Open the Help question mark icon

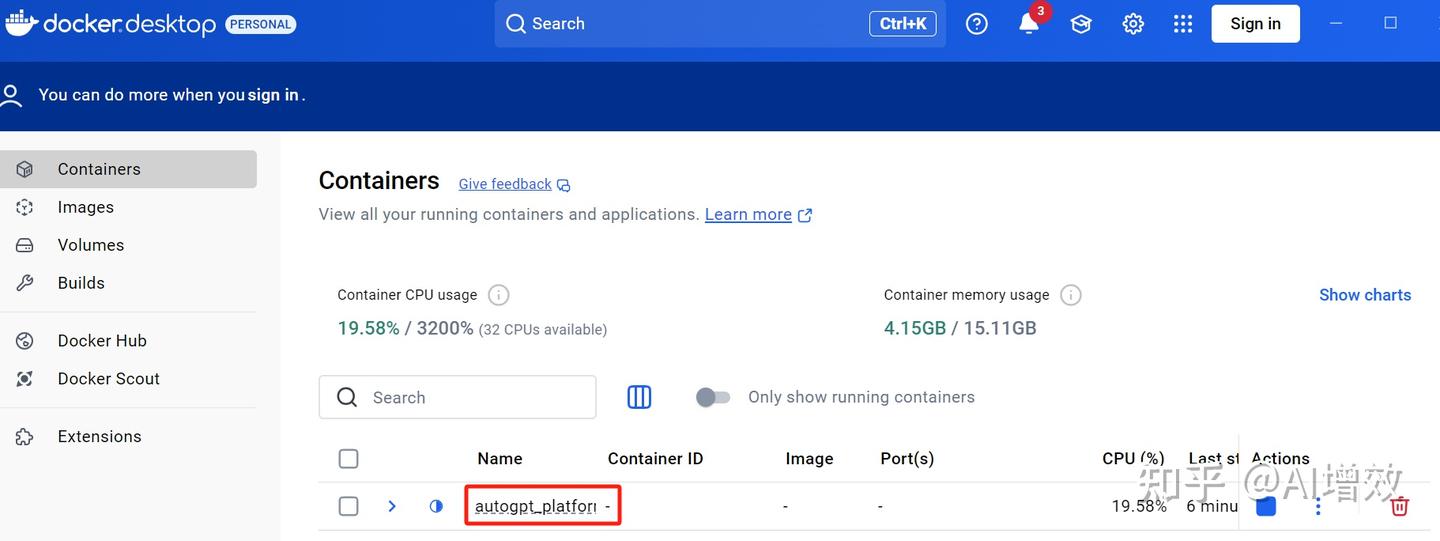pyautogui.click(x=977, y=24)
